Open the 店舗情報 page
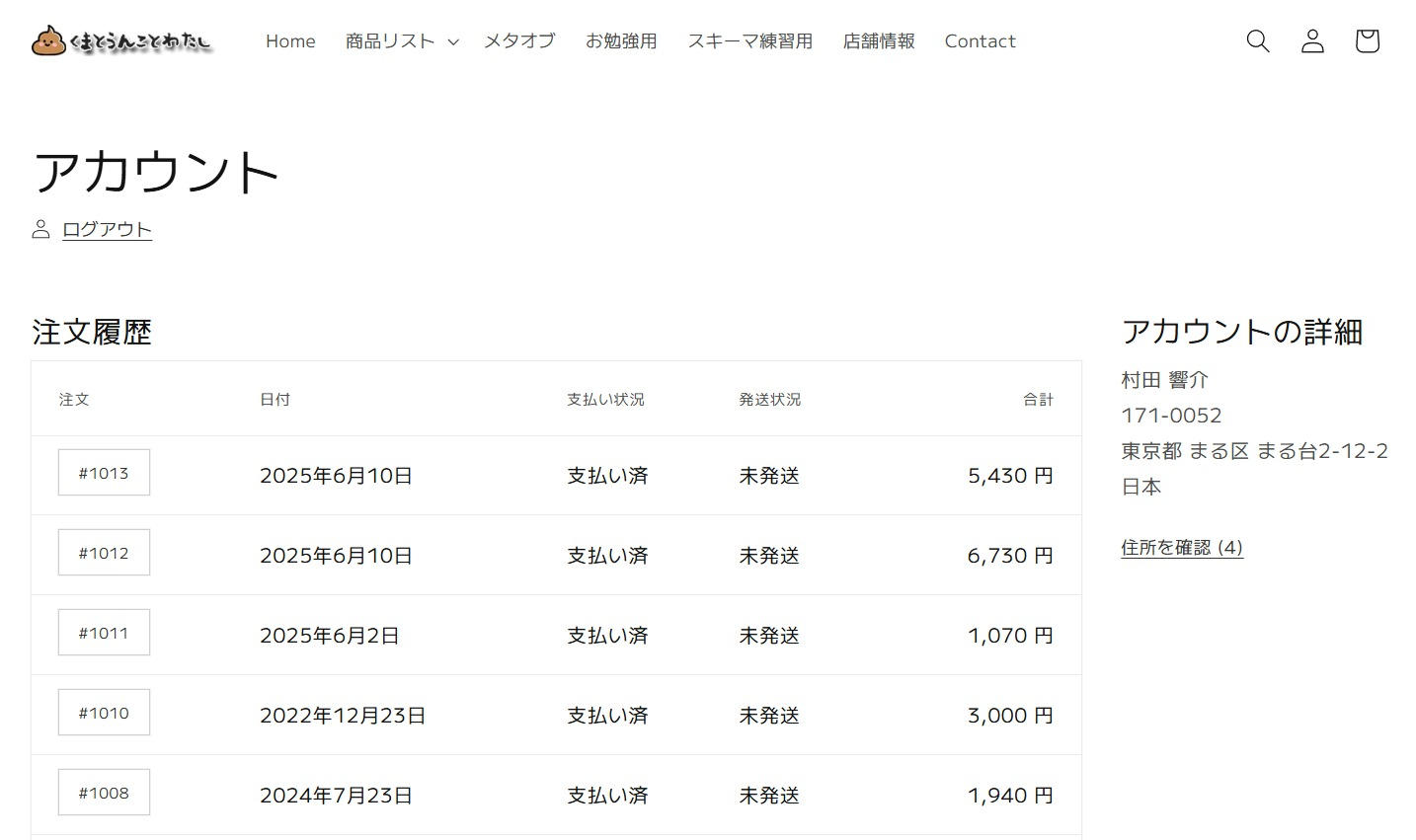1416x840 pixels. (878, 41)
